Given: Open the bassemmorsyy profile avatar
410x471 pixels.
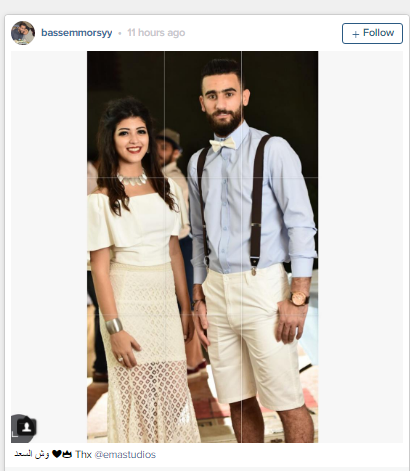Looking at the screenshot, I should tap(23, 33).
